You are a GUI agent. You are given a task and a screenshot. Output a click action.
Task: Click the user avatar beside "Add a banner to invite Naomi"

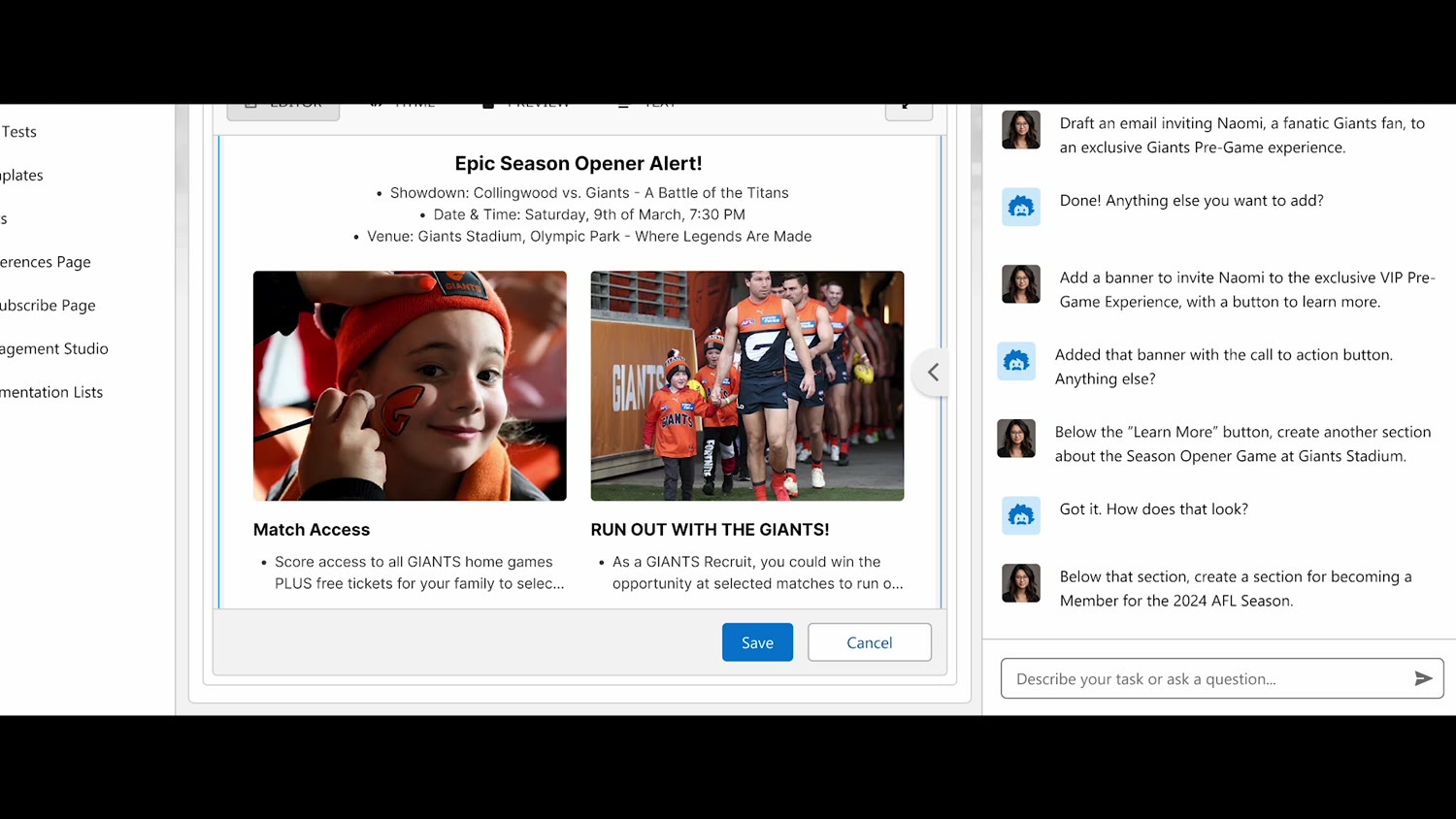pos(1021,284)
